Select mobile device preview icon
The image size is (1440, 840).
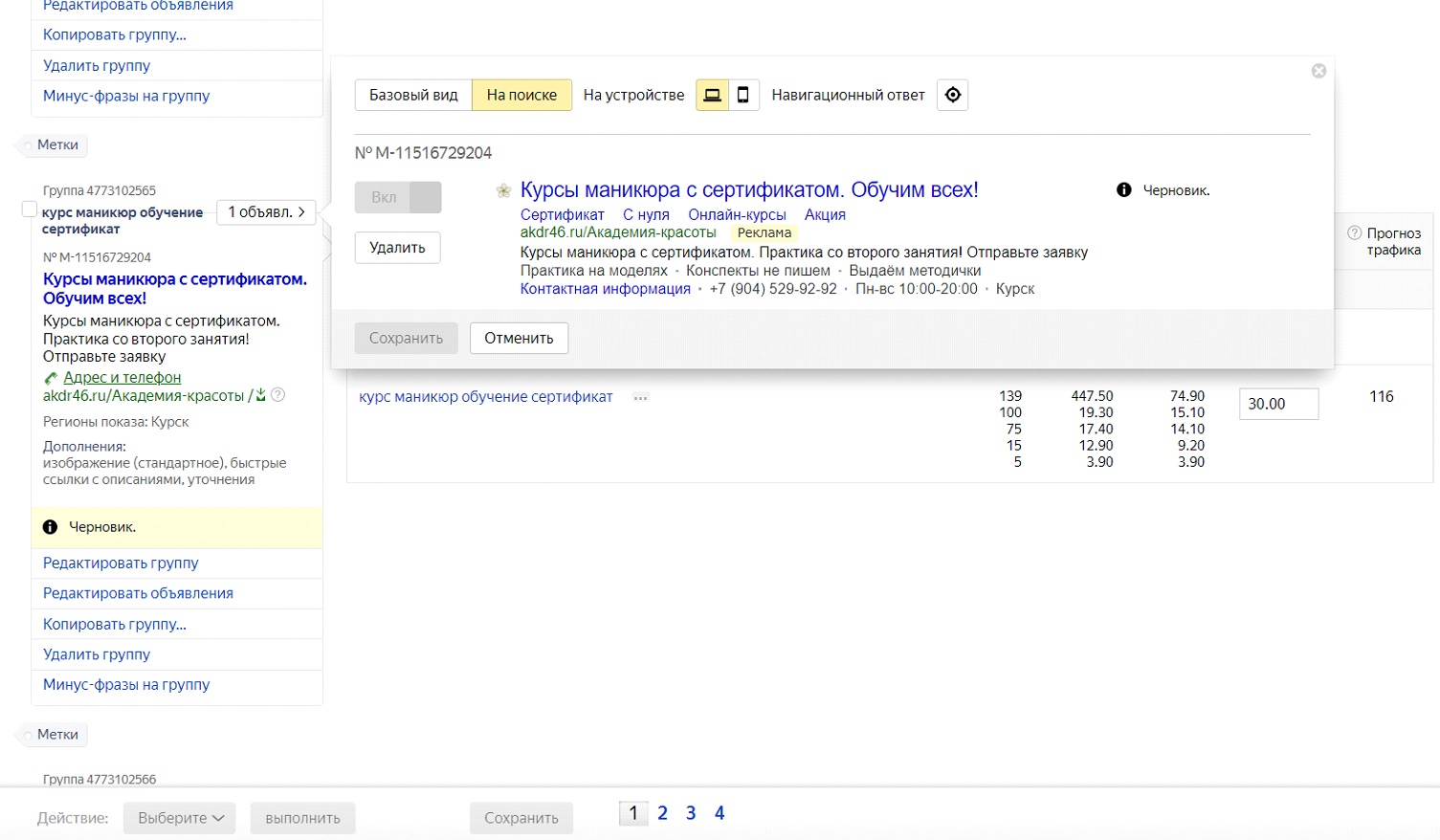pyautogui.click(x=743, y=95)
